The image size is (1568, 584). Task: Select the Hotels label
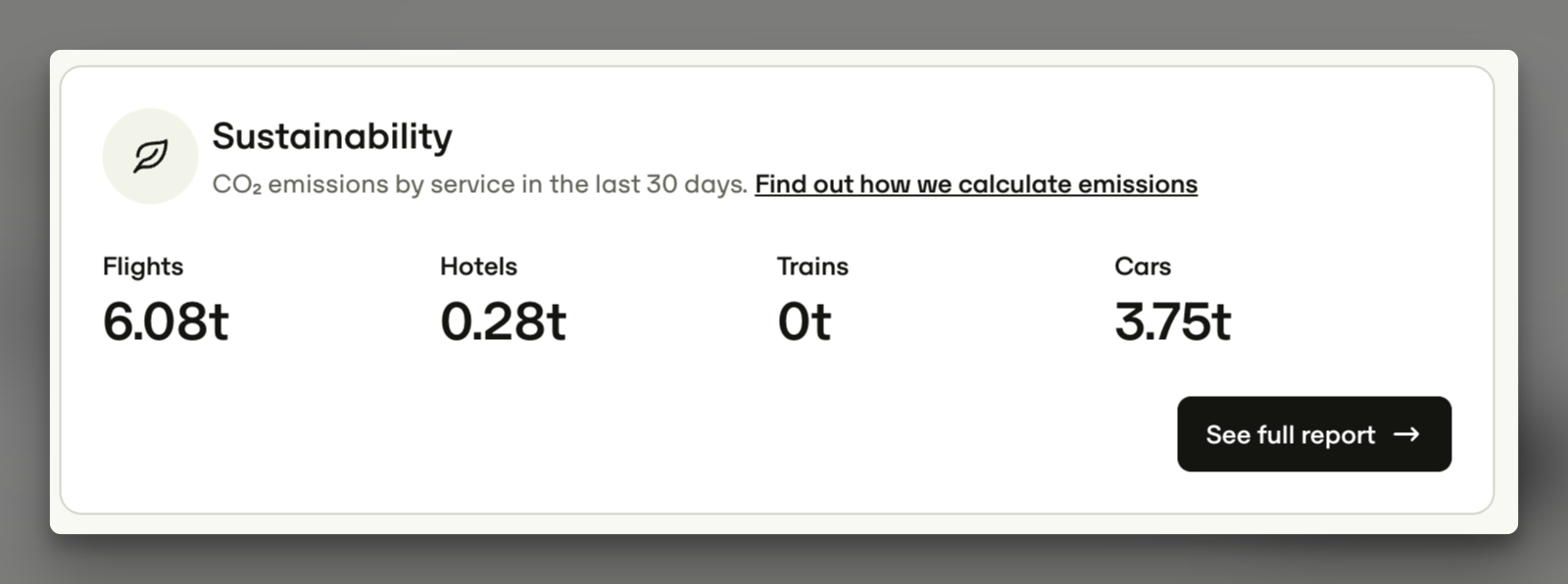pyautogui.click(x=478, y=267)
